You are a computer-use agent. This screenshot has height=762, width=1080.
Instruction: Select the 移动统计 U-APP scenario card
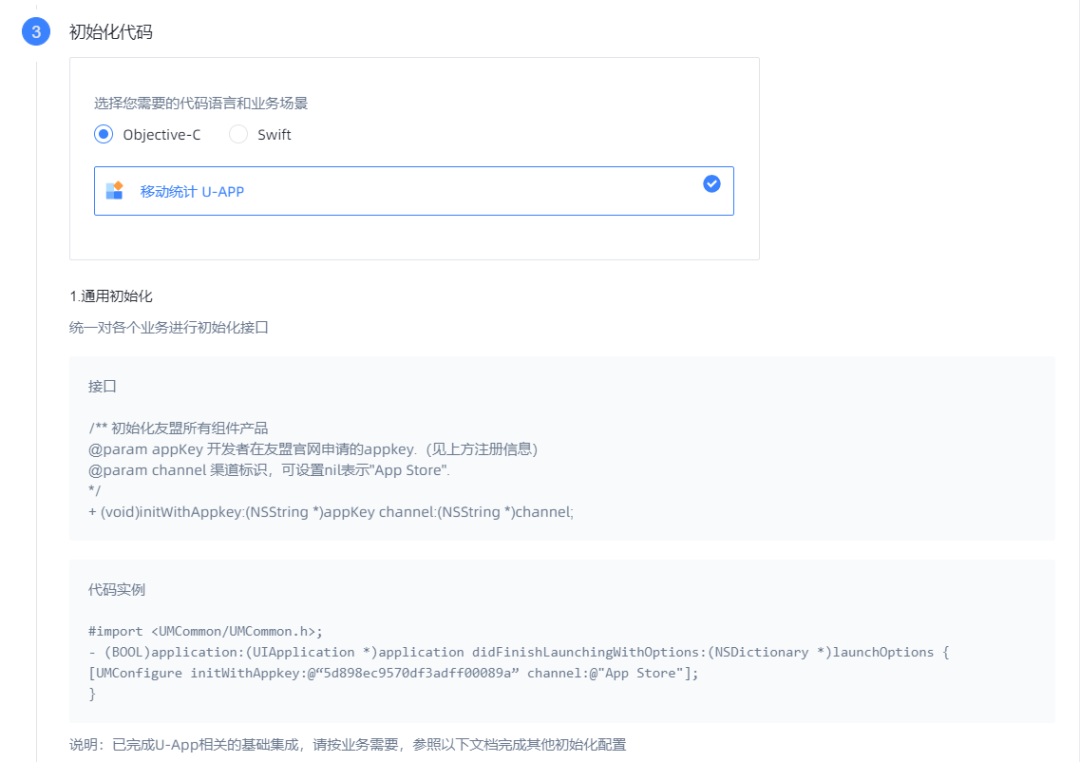tap(414, 191)
